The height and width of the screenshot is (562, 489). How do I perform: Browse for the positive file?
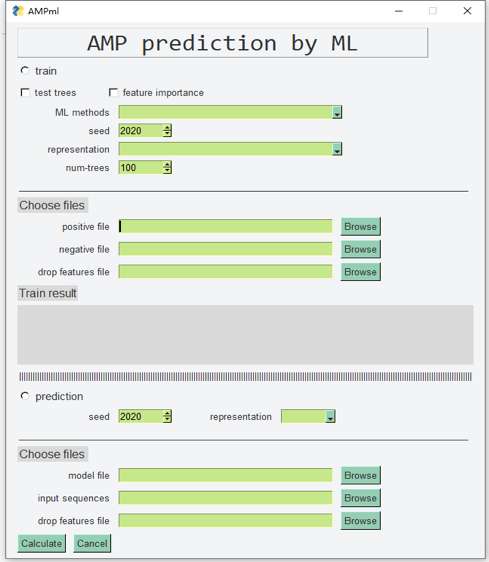pos(360,227)
